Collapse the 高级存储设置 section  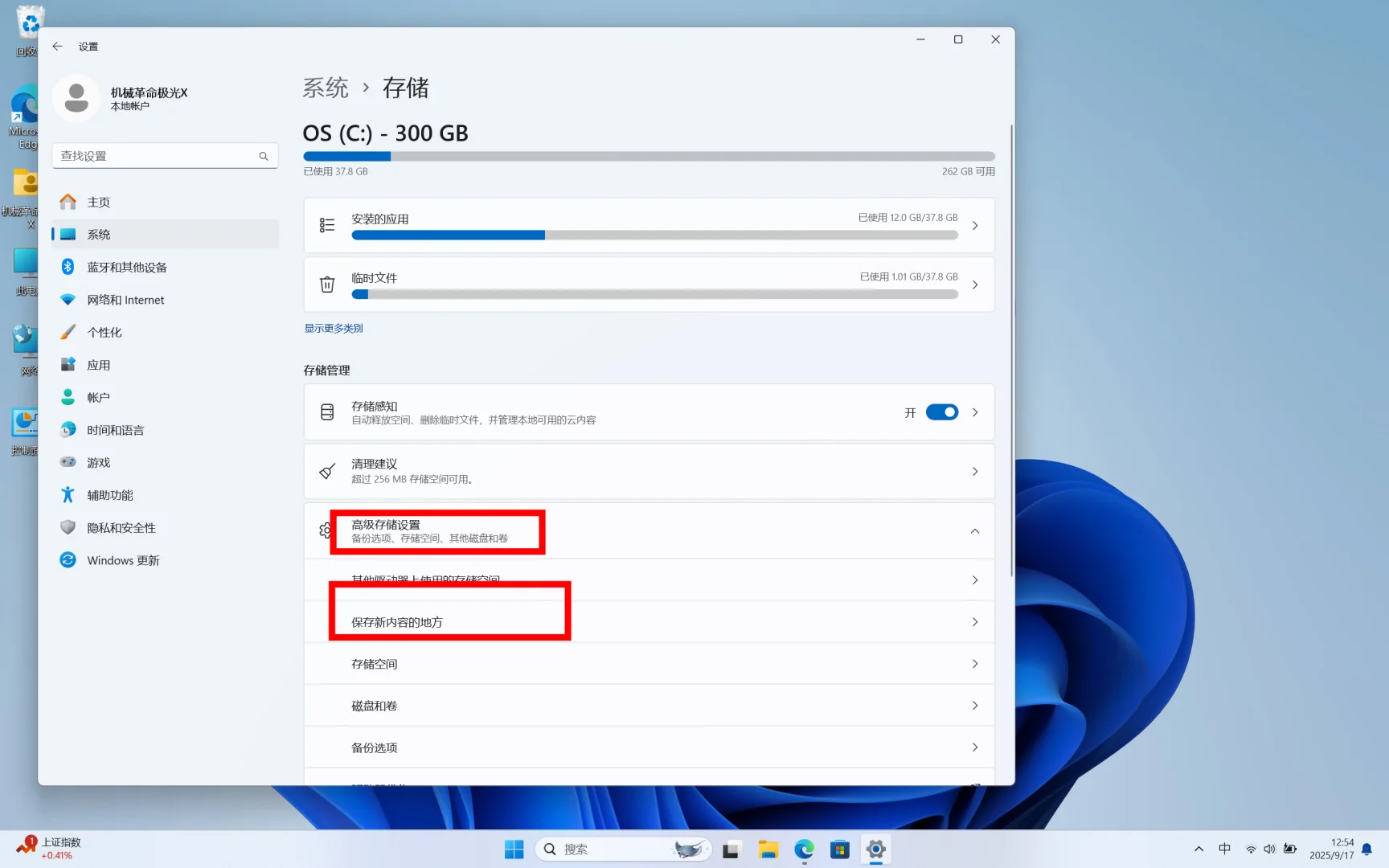coord(975,530)
